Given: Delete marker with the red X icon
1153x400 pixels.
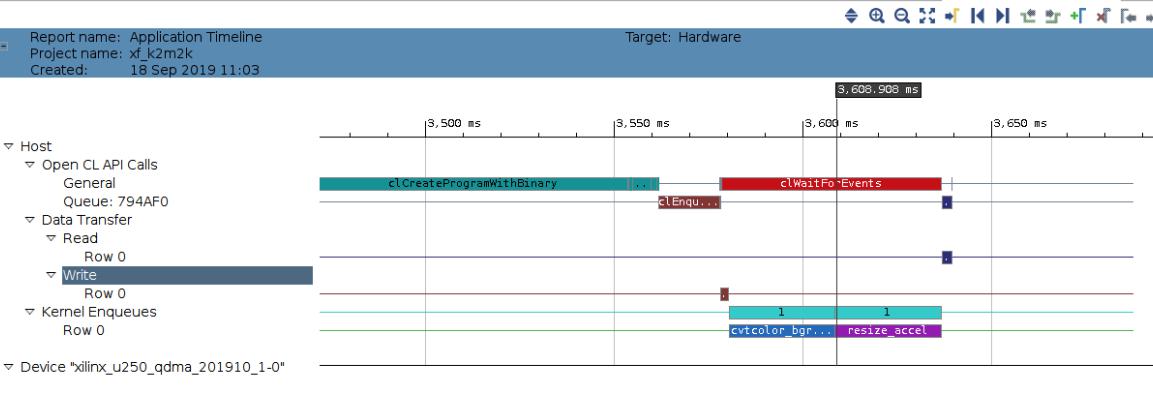Looking at the screenshot, I should click(1102, 15).
